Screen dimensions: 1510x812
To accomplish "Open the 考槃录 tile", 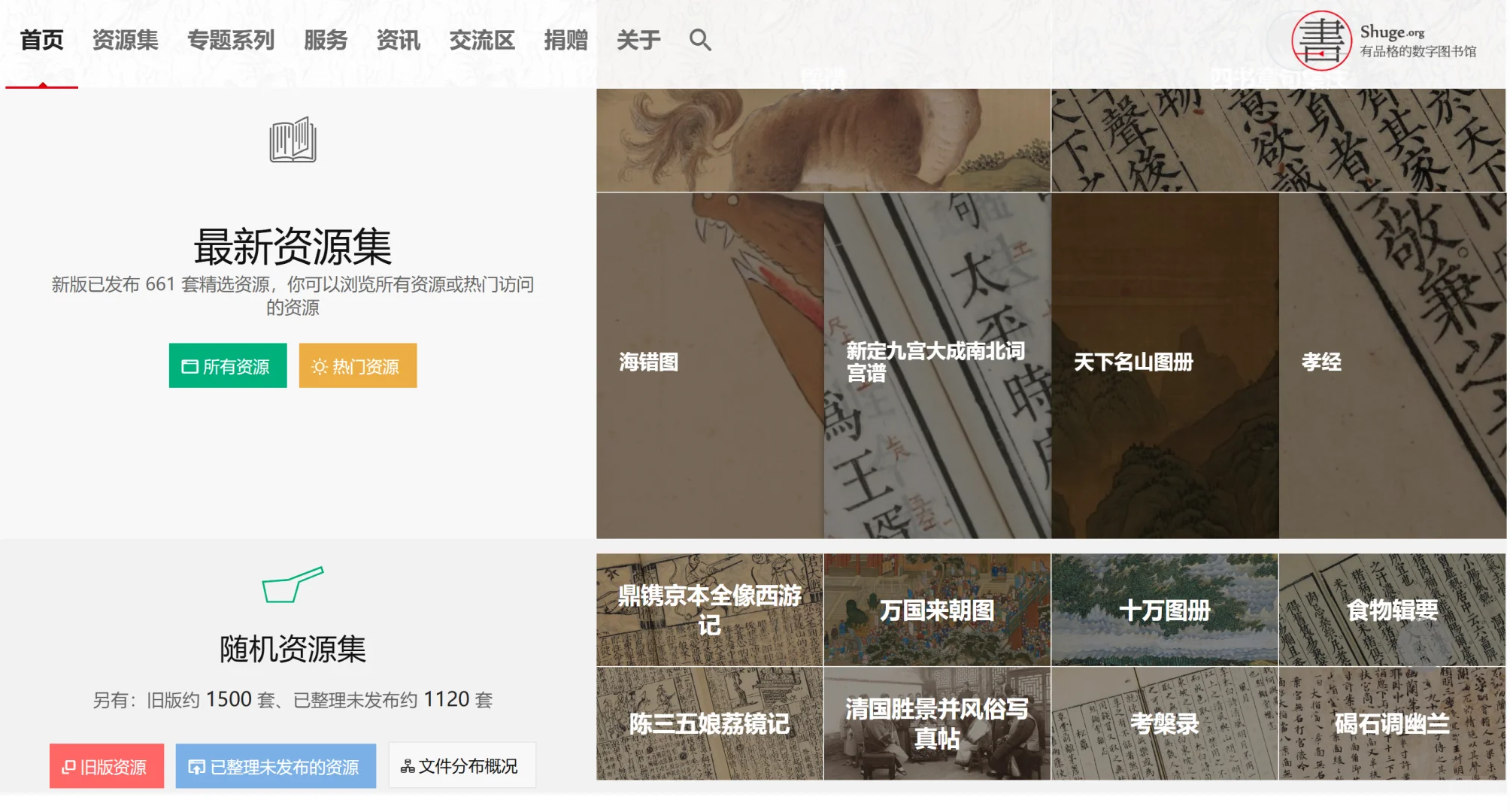I will (1165, 723).
